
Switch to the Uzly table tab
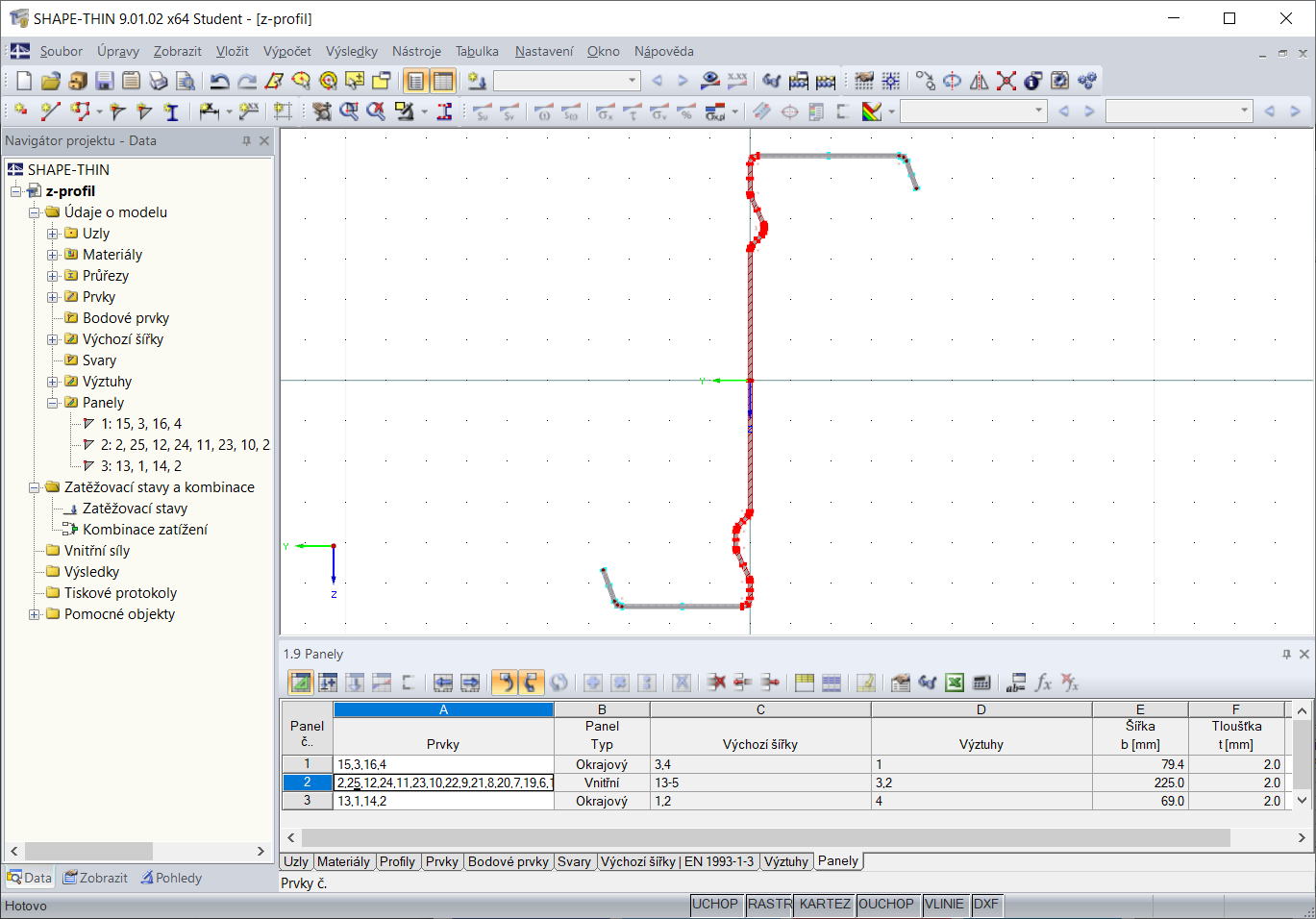pyautogui.click(x=296, y=861)
